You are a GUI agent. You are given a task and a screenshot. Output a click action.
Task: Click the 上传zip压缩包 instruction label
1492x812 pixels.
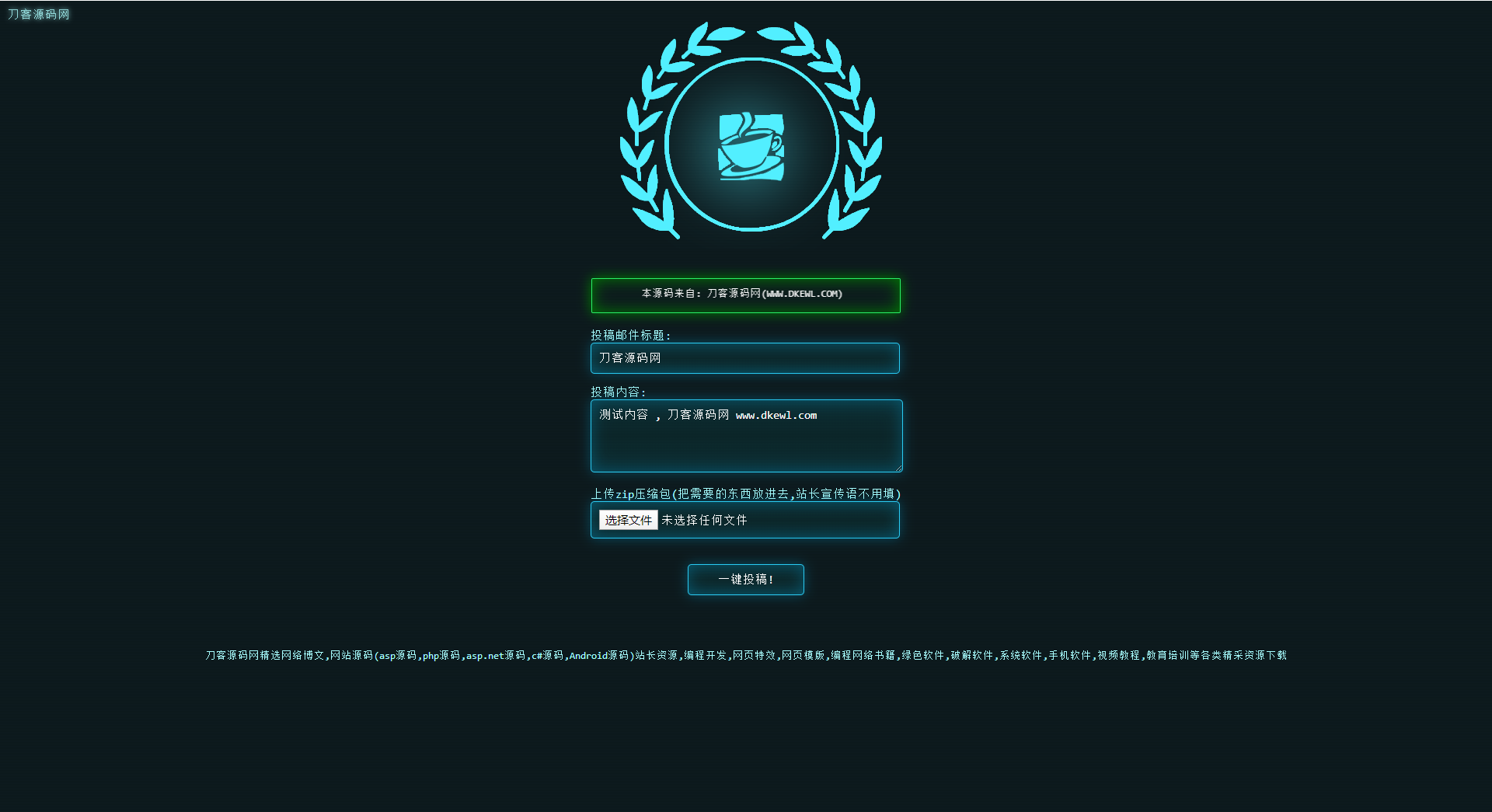746,493
